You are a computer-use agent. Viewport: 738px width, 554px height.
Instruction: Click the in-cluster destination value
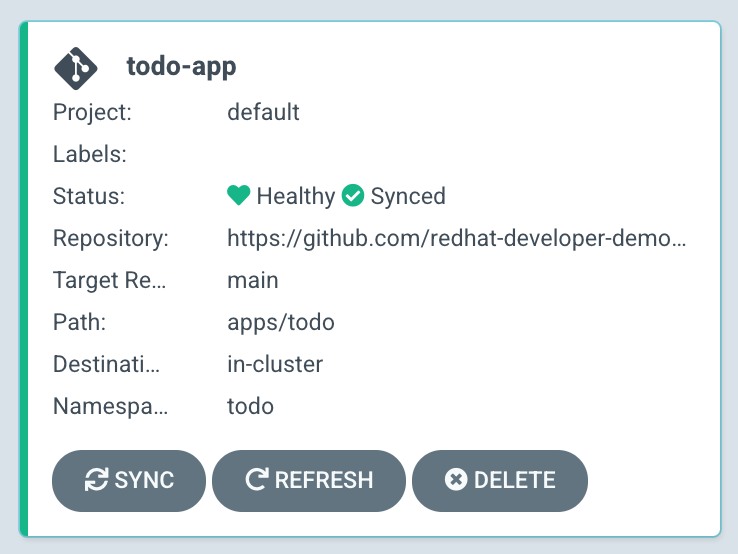click(275, 364)
